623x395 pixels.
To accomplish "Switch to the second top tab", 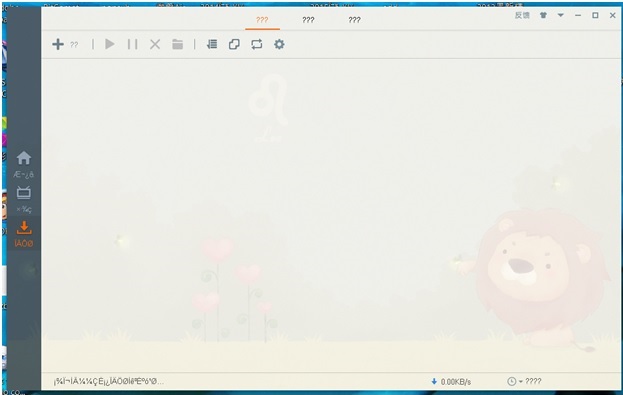I will tap(308, 20).
